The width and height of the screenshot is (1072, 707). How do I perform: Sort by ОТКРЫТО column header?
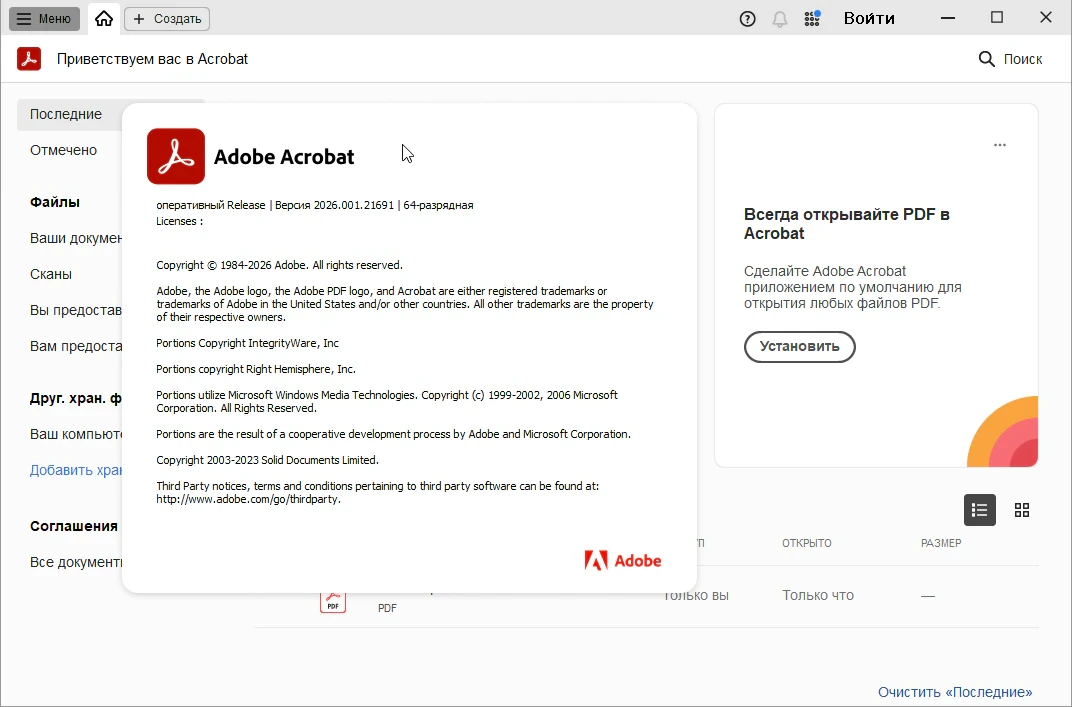807,543
